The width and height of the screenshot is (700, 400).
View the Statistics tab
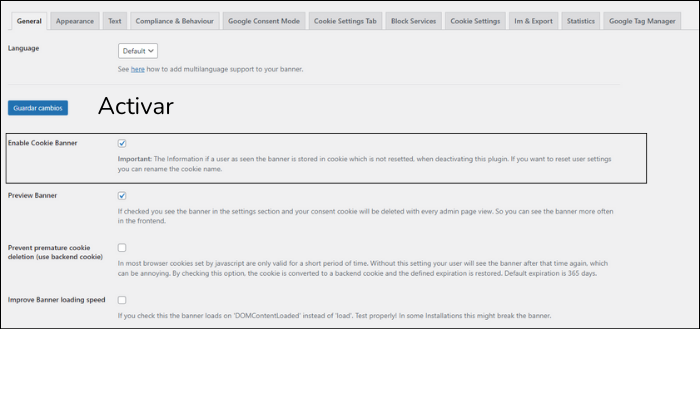(x=580, y=20)
